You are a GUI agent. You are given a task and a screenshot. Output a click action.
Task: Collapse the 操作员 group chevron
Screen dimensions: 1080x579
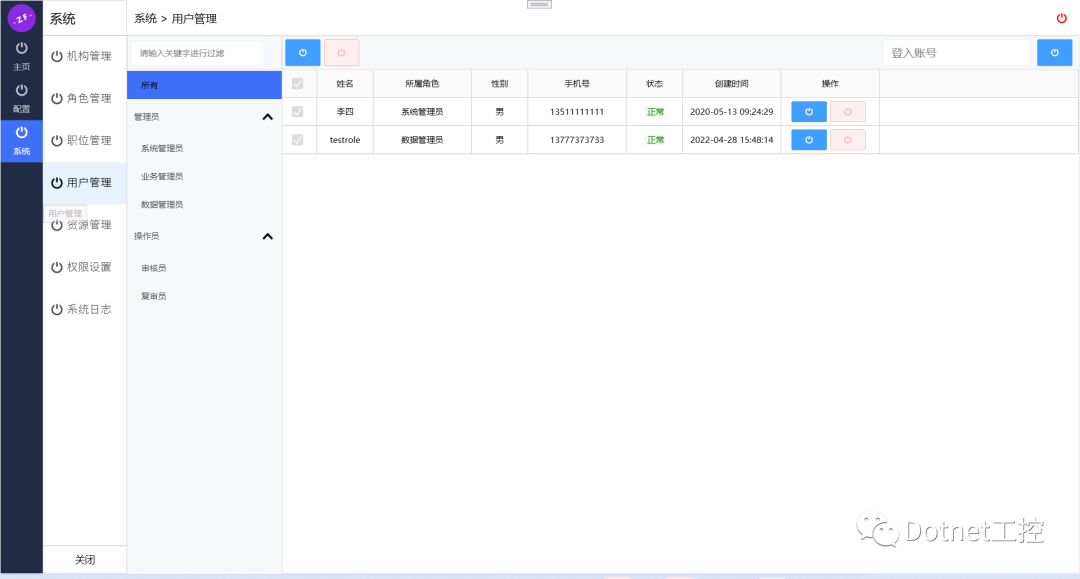pyautogui.click(x=268, y=236)
